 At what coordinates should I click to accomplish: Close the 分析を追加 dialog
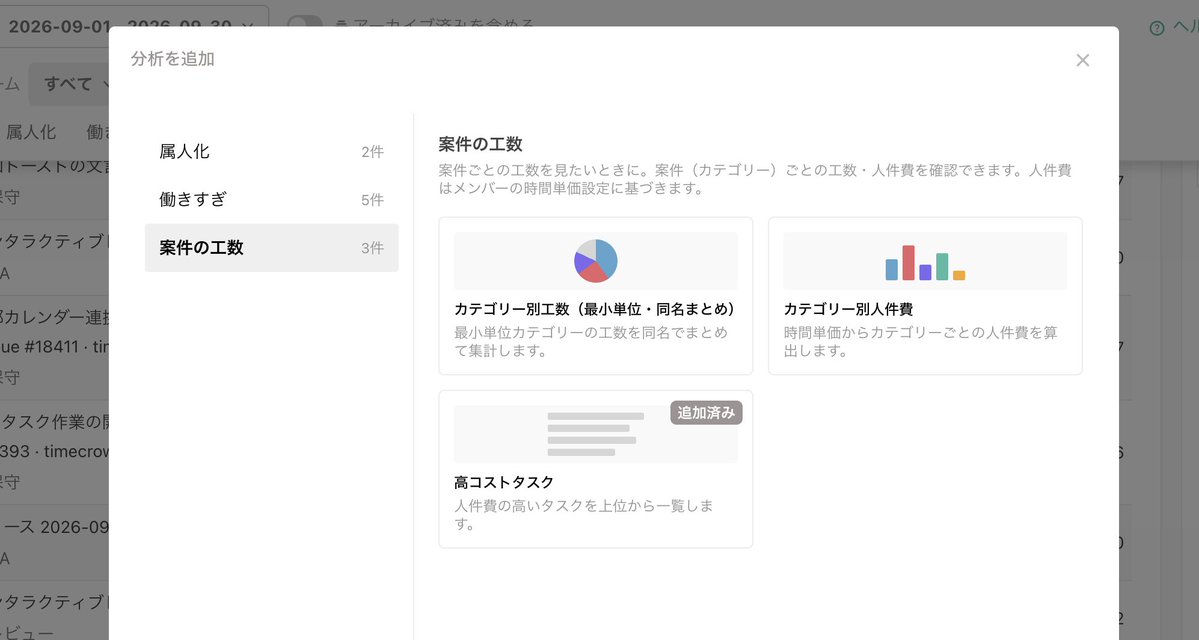tap(1082, 60)
